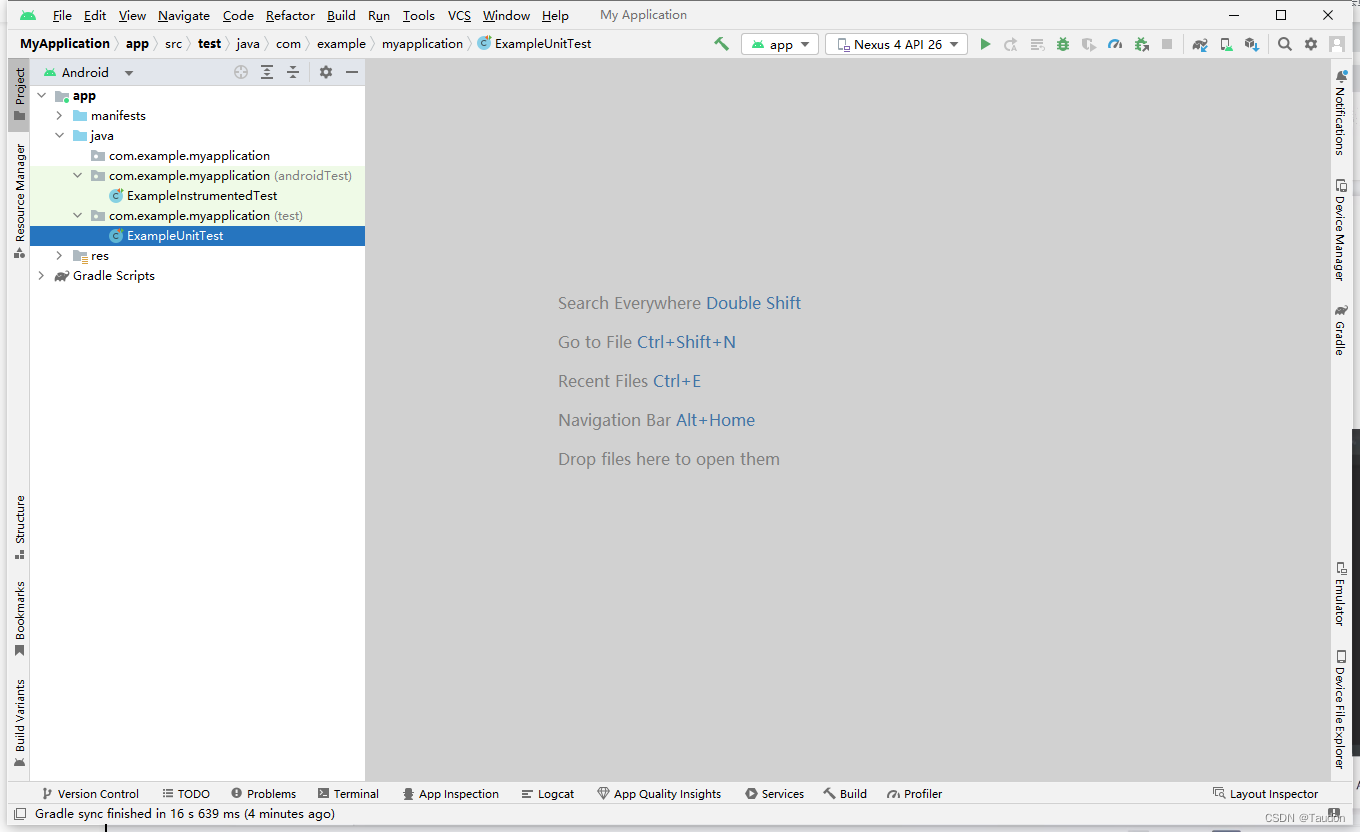1360x832 pixels.
Task: Open the Refactor menu
Action: (x=290, y=15)
